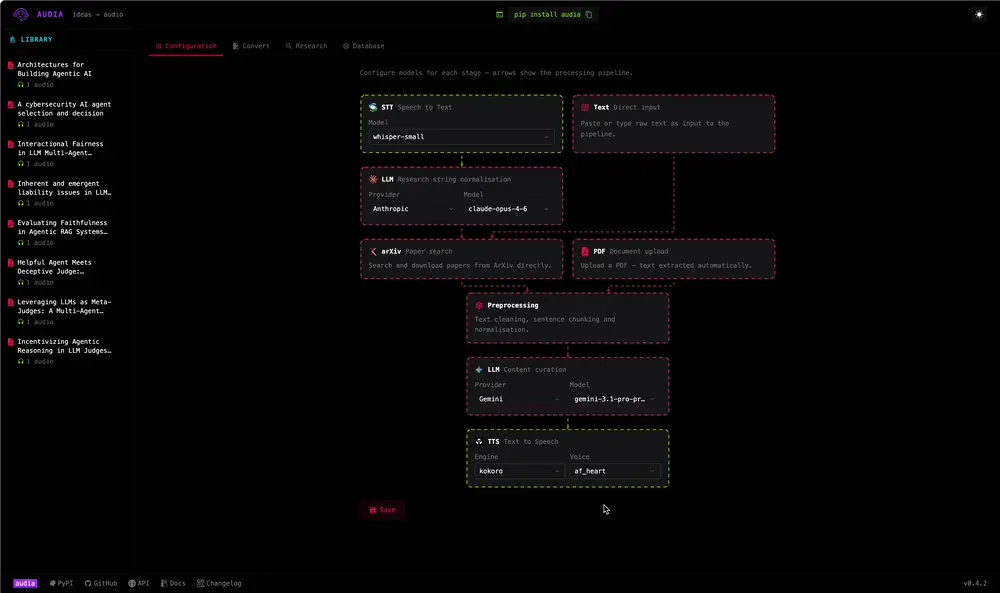The height and width of the screenshot is (593, 1000).
Task: Click the PDF Document upload icon
Action: click(x=585, y=251)
